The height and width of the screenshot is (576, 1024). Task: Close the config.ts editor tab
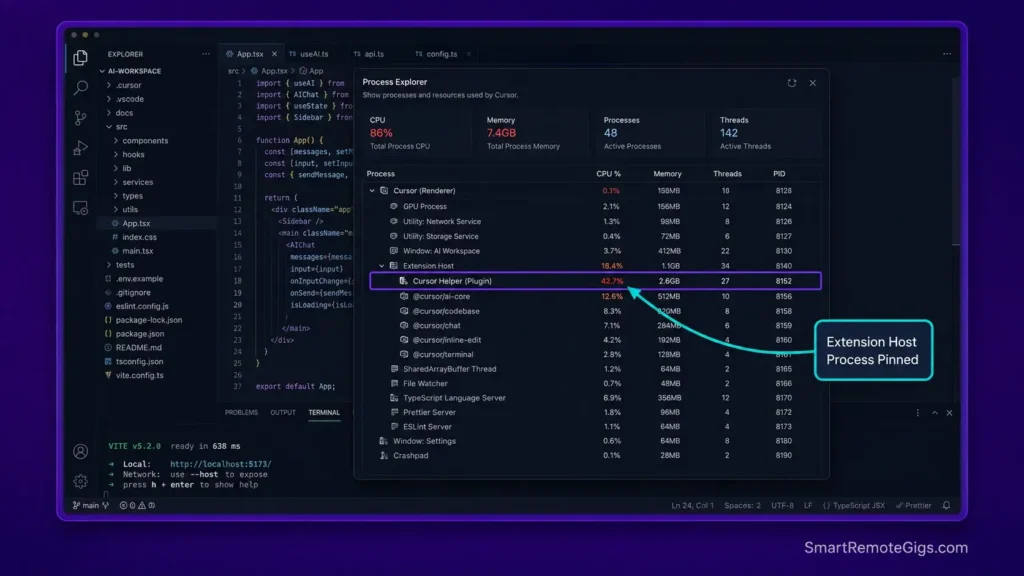point(468,54)
